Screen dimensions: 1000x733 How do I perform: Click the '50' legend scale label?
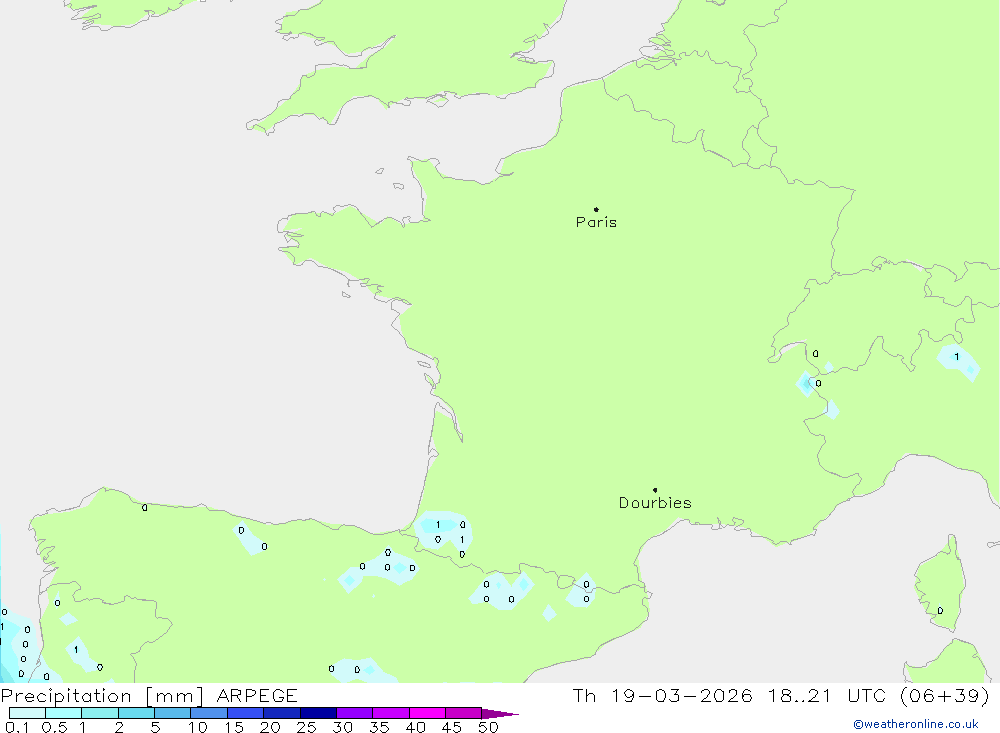[x=488, y=727]
